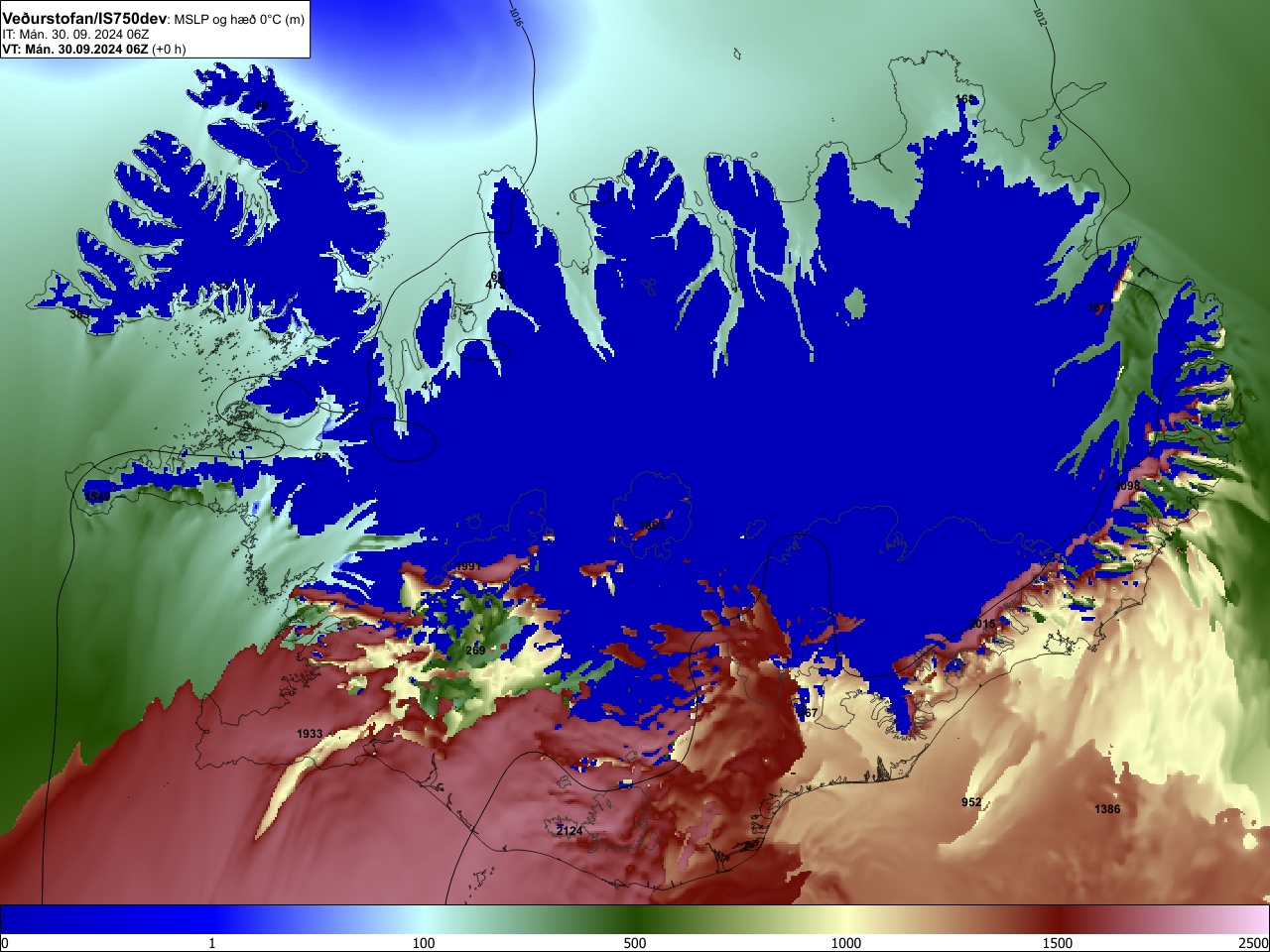Click the map value 1933

(x=310, y=734)
